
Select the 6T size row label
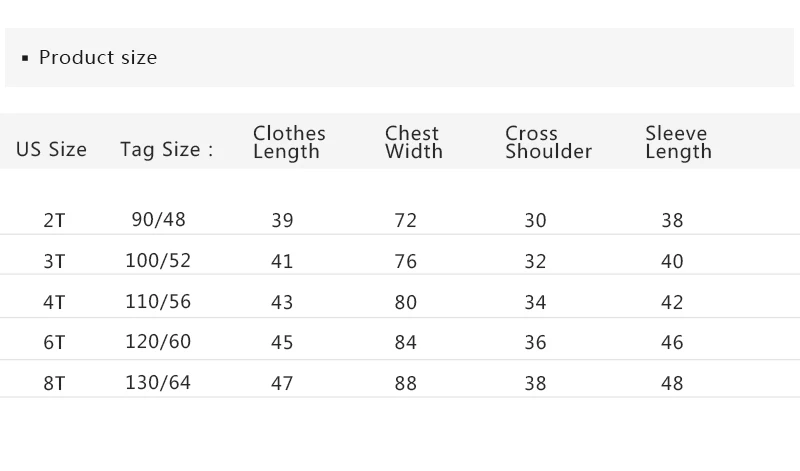pos(54,342)
